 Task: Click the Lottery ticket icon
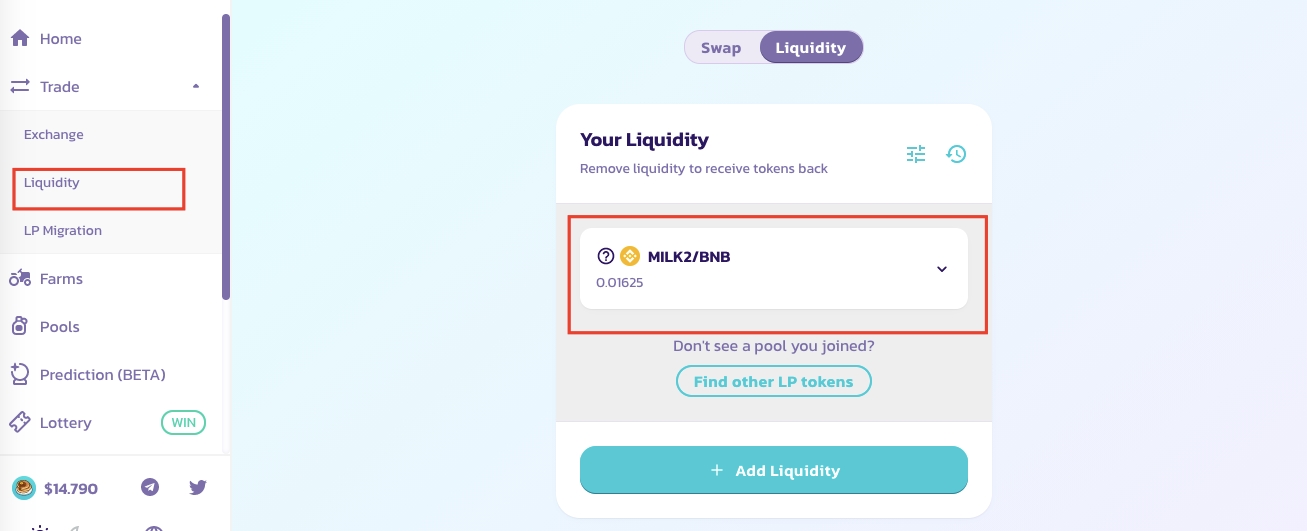coord(20,423)
